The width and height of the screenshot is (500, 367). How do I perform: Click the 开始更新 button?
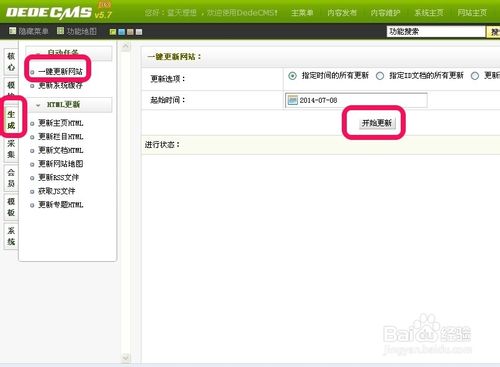[x=377, y=123]
